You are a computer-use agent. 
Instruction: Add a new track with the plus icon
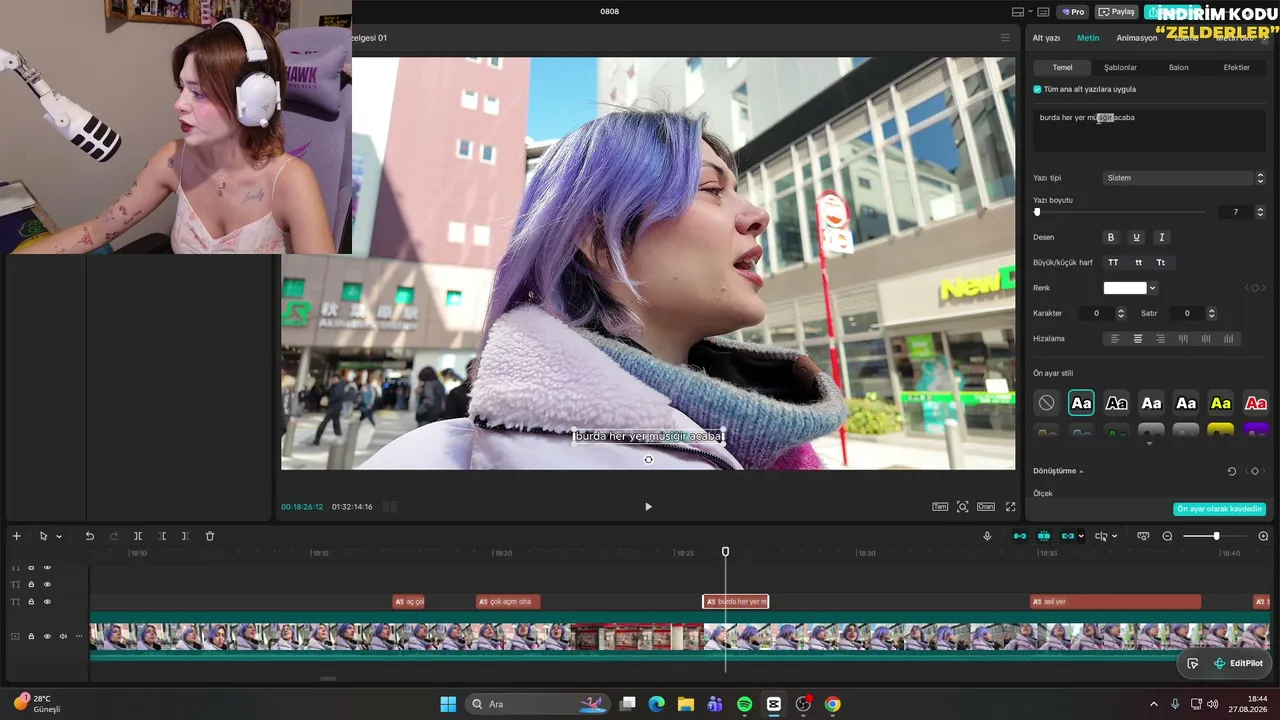(16, 536)
